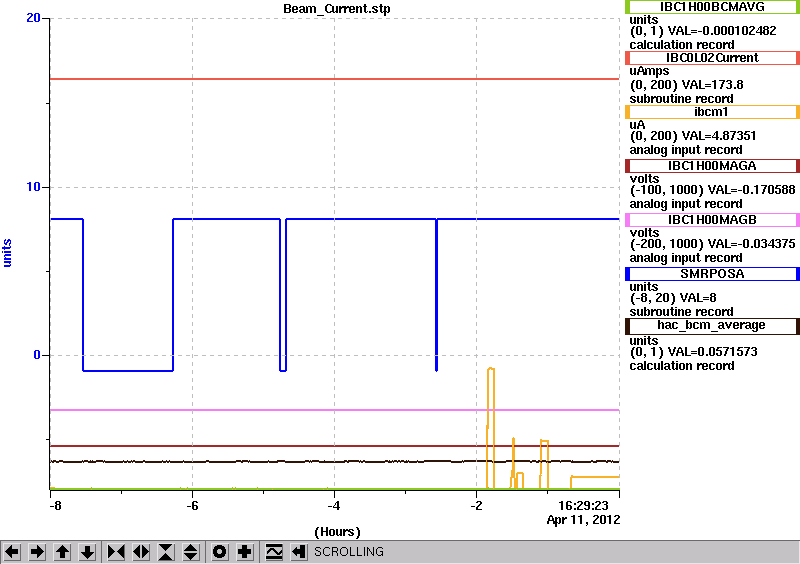Click the y-axis tick label 20
Image resolution: width=800 pixels, height=564 pixels.
[x=33, y=18]
